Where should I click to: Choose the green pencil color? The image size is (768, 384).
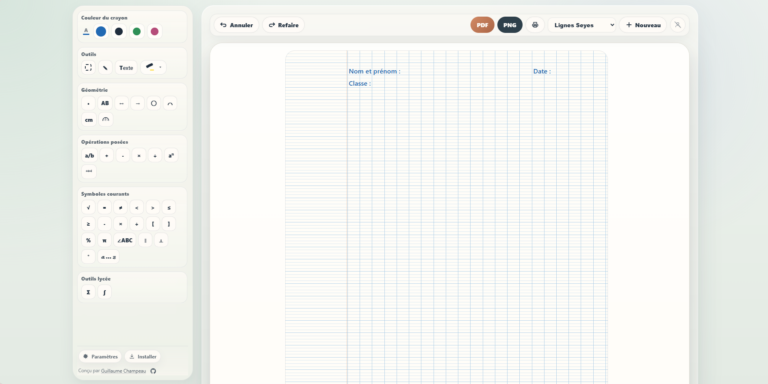(x=137, y=31)
